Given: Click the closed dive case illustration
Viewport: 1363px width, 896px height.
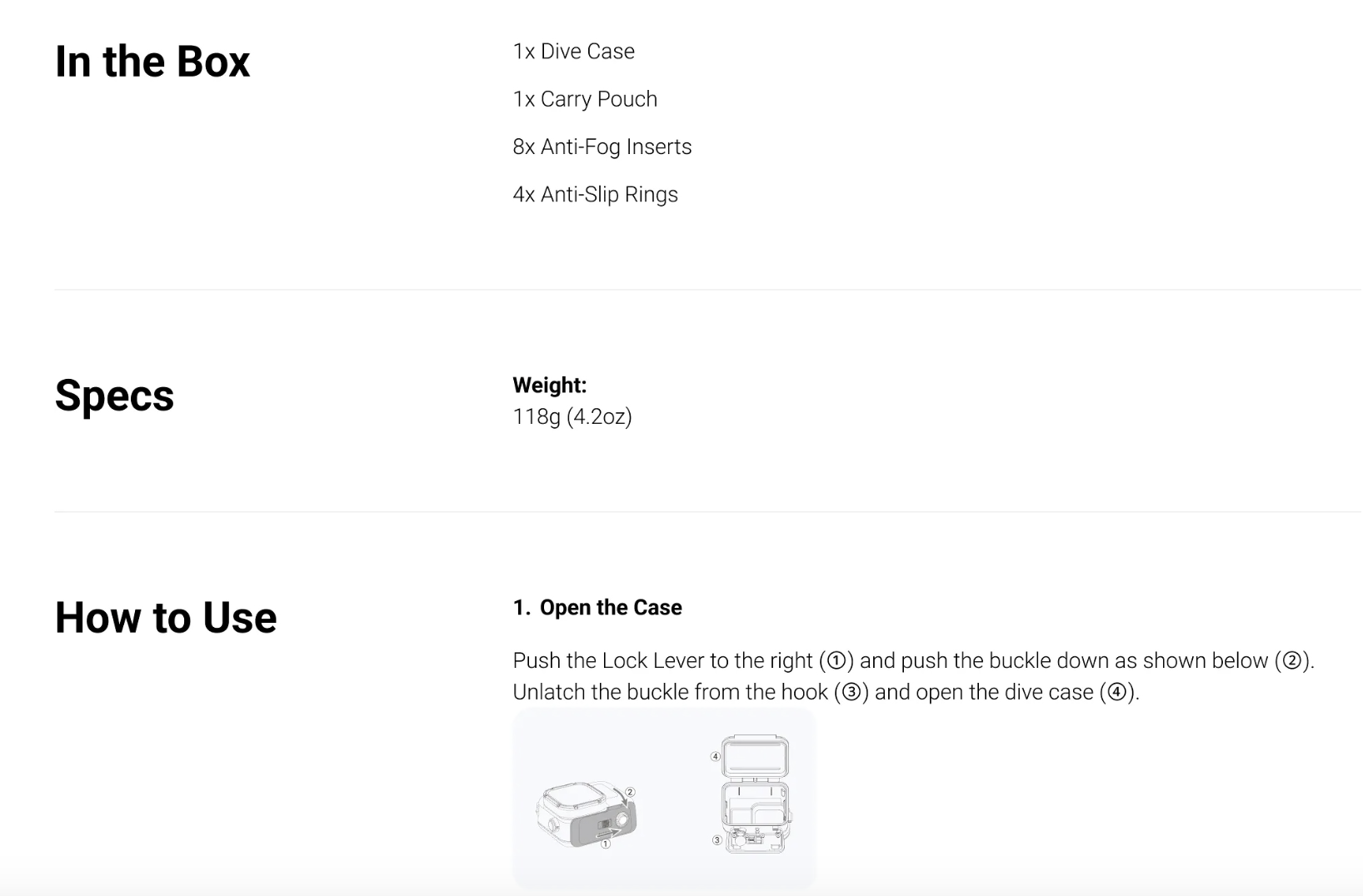Looking at the screenshot, I should [587, 814].
